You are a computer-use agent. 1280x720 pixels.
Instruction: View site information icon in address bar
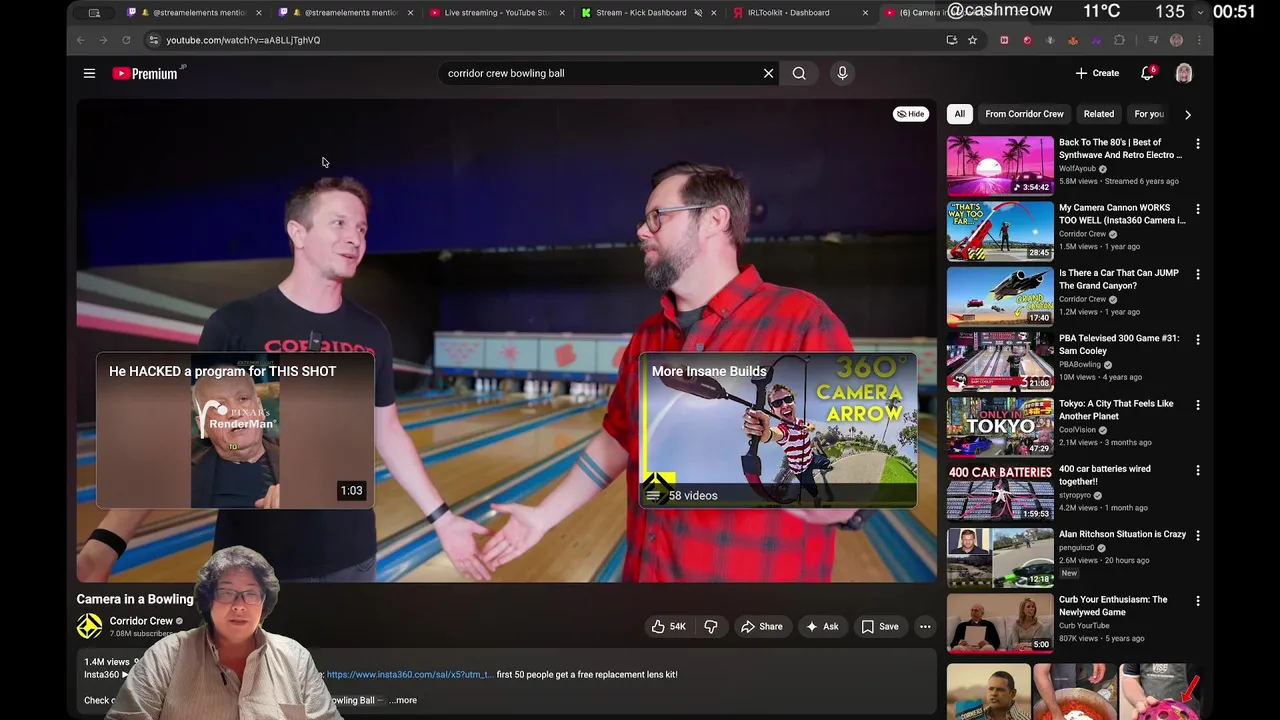coord(154,40)
